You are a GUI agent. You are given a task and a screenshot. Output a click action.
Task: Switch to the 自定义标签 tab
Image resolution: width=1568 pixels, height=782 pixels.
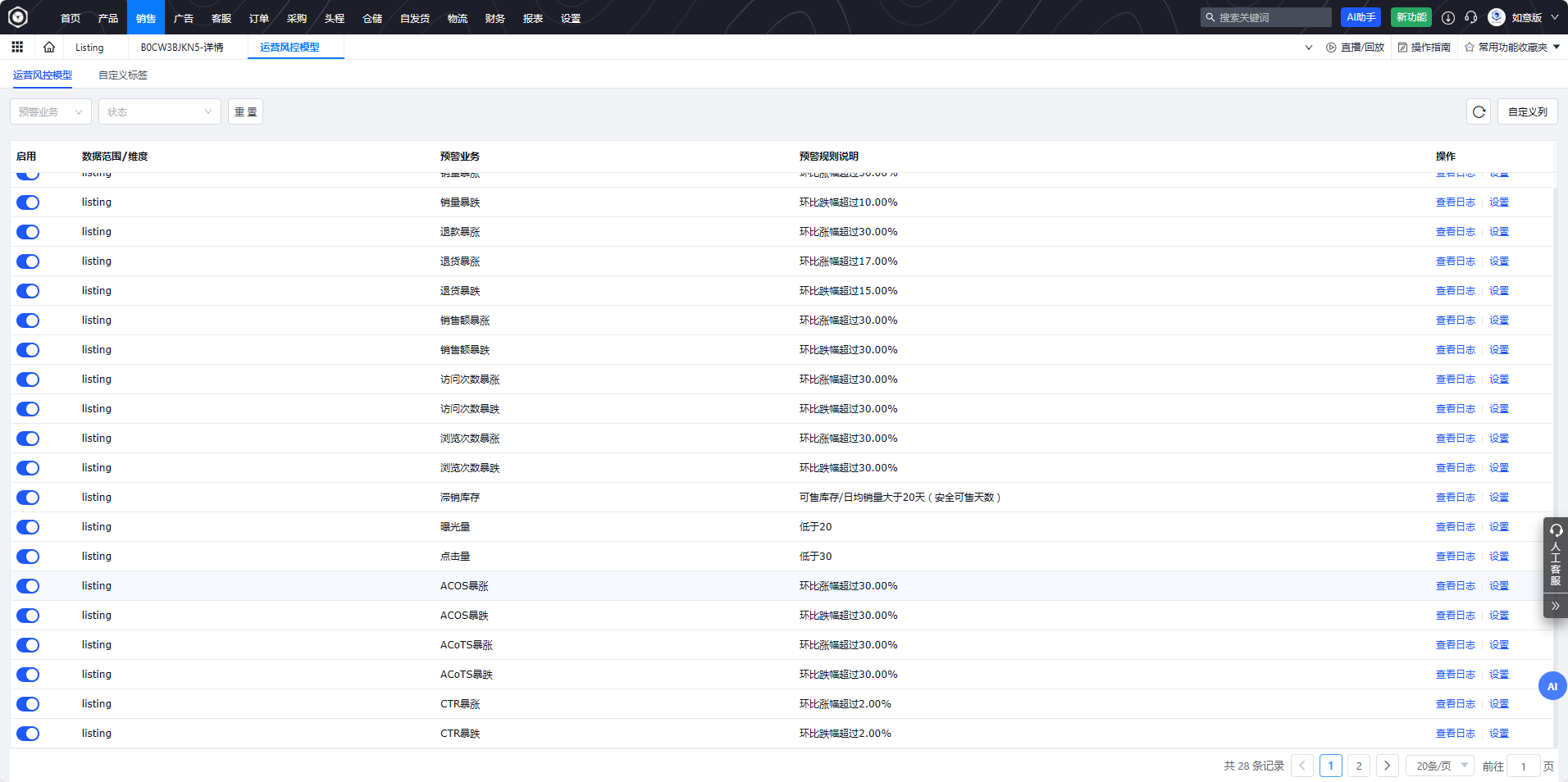(x=123, y=75)
